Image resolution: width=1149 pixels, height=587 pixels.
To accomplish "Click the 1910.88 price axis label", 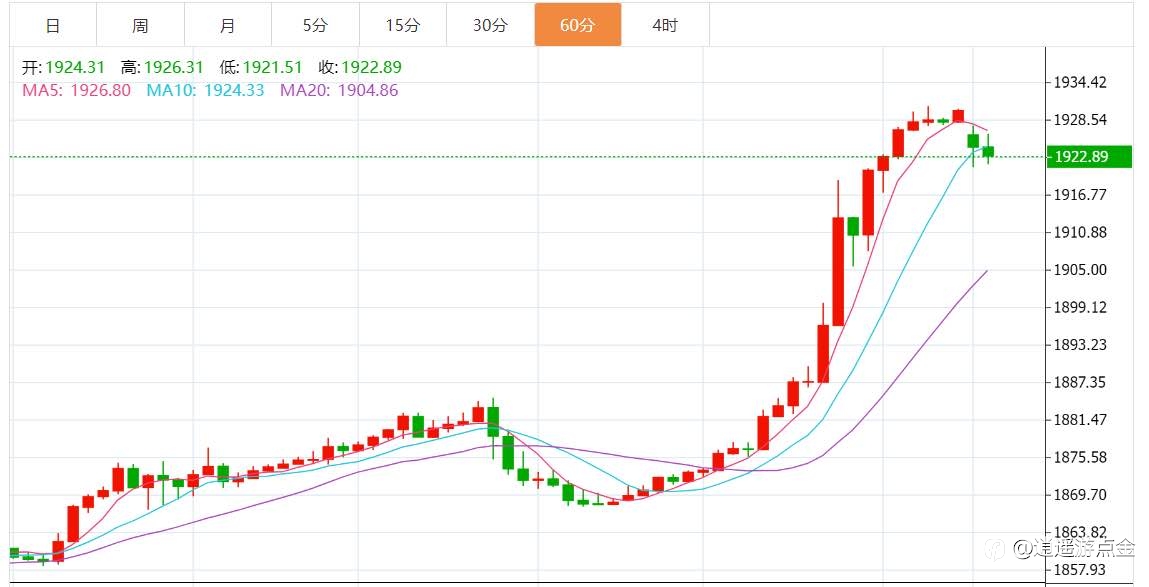I will 1080,232.
